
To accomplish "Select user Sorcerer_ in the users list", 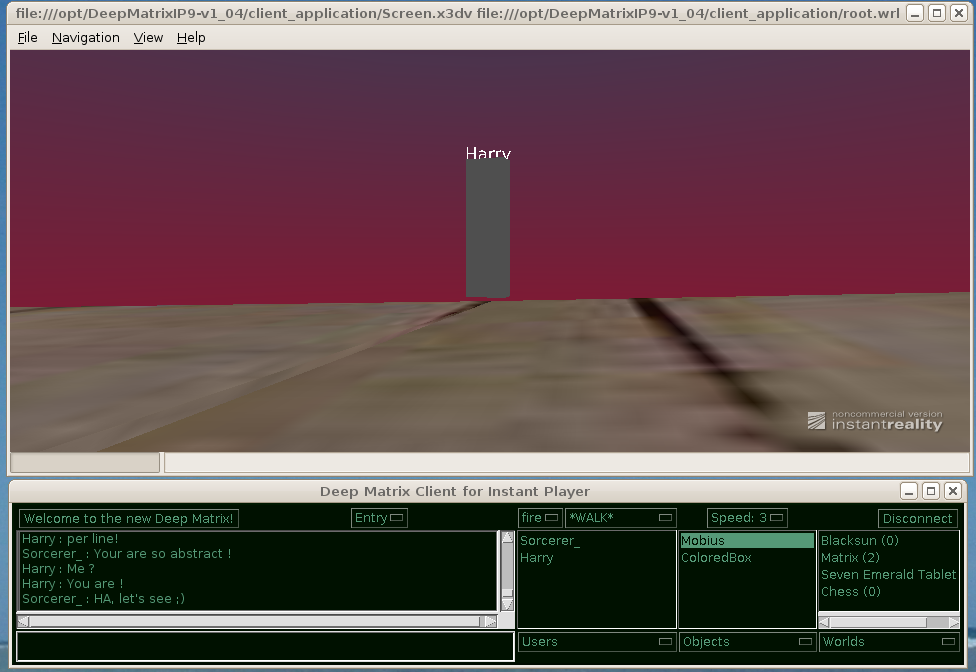I will point(550,541).
